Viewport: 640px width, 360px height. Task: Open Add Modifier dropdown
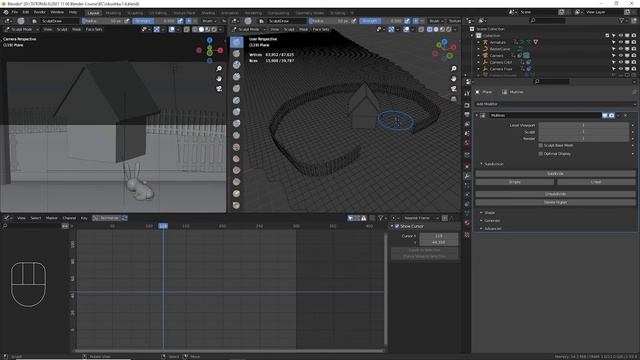(555, 104)
